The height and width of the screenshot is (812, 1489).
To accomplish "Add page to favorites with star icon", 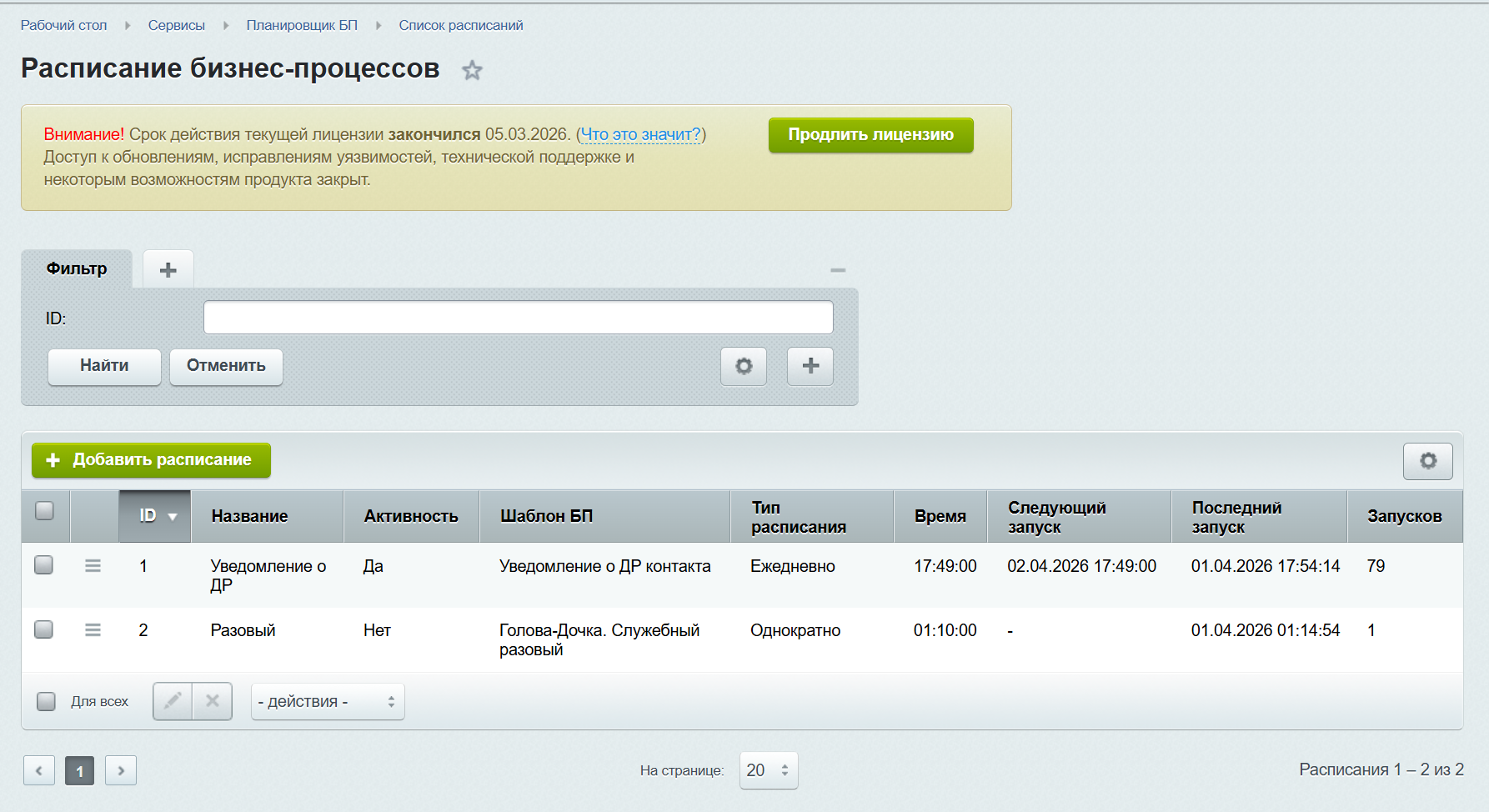I will point(472,70).
